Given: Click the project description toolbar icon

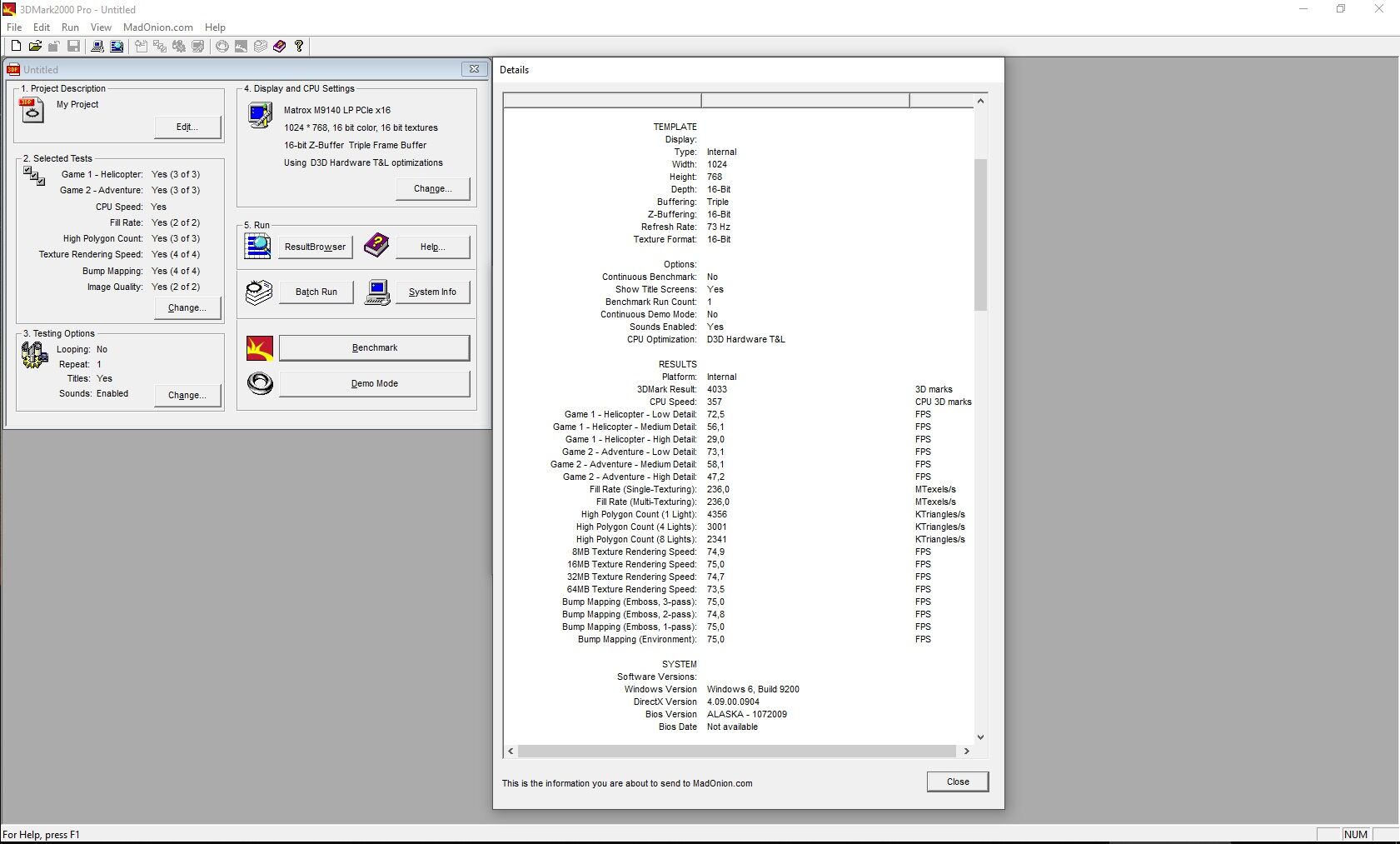Looking at the screenshot, I should click(x=141, y=46).
